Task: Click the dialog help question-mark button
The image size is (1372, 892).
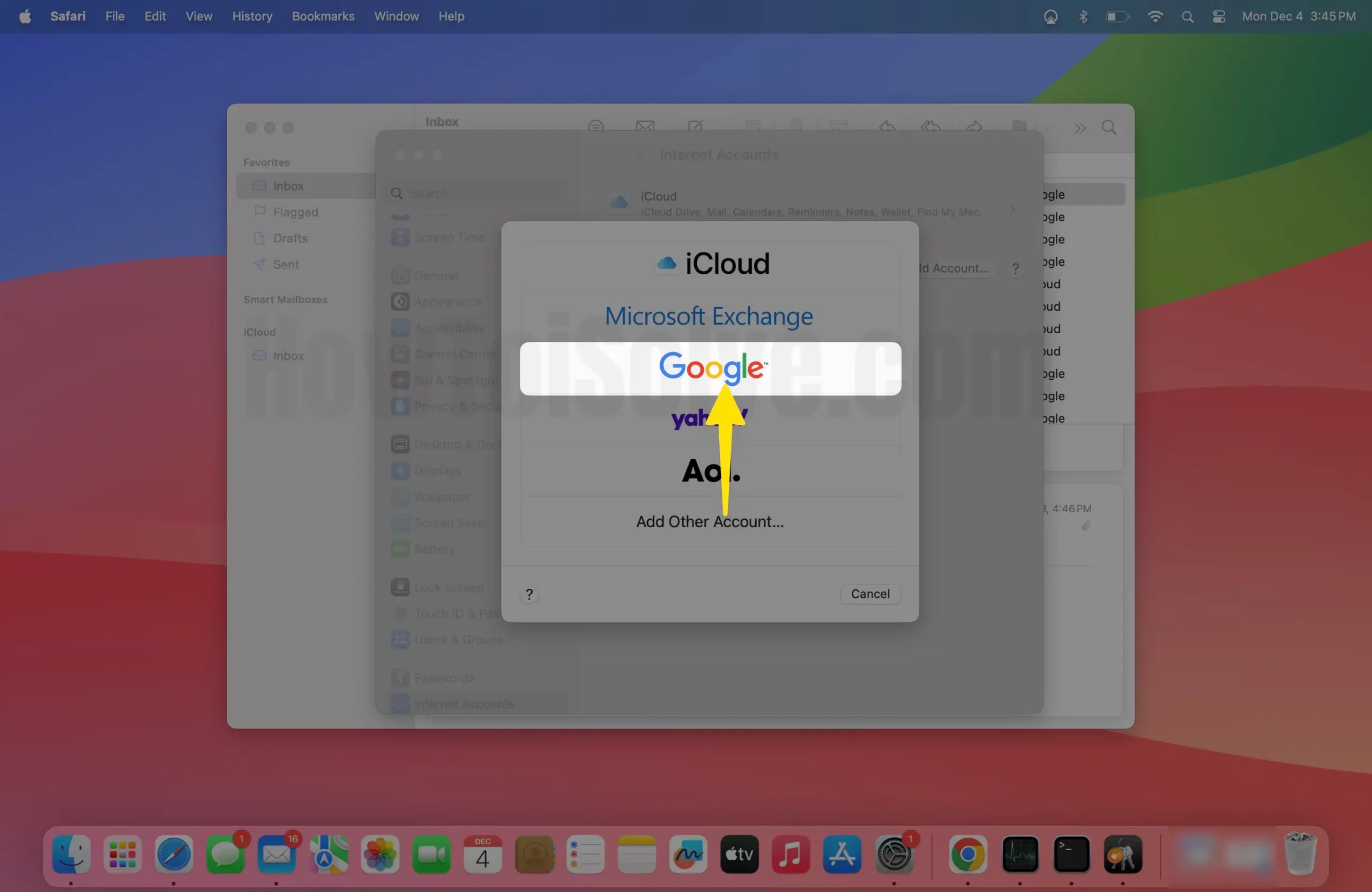Action: click(529, 594)
